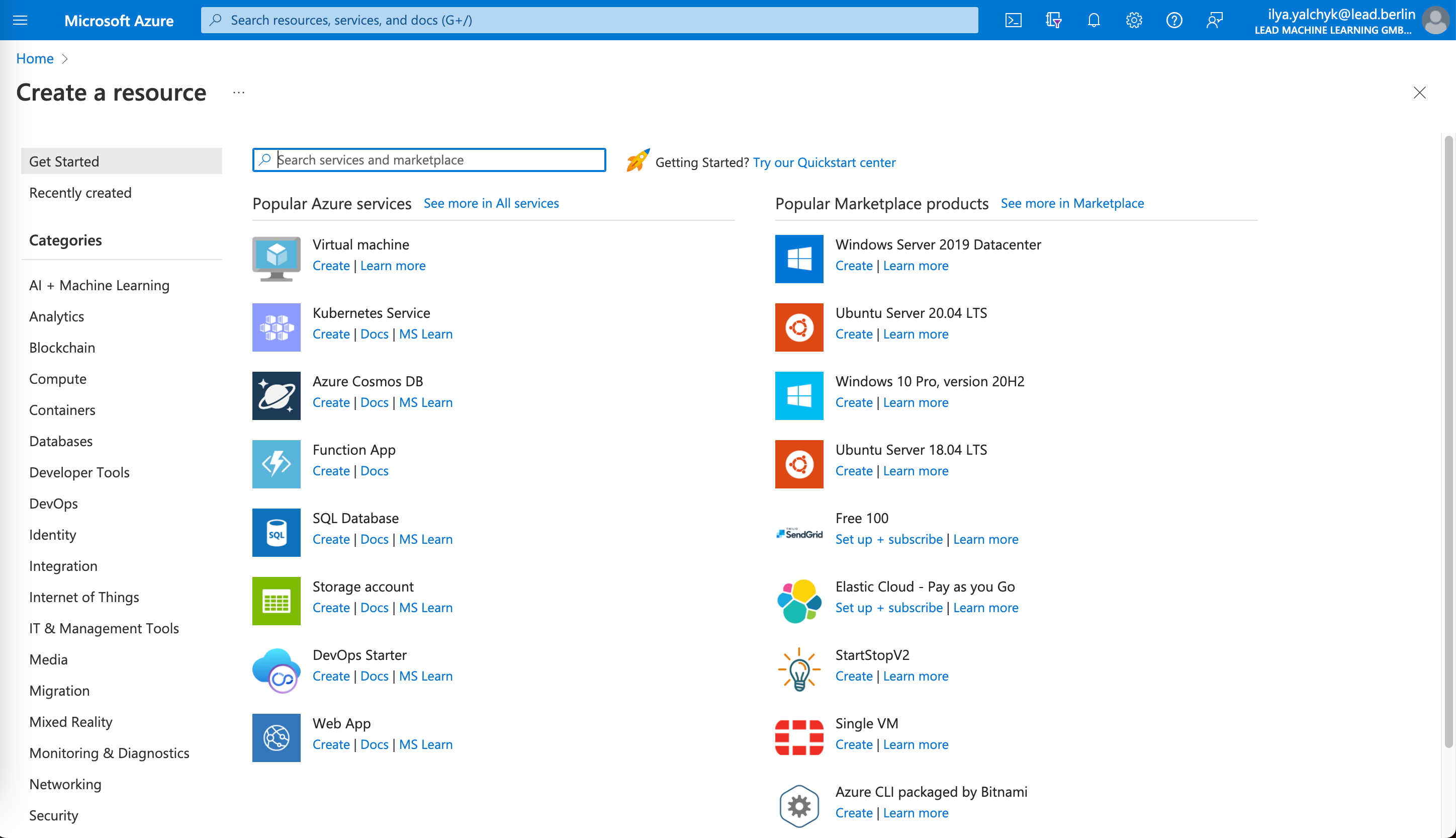1456x838 pixels.
Task: Open Directory and subscription filter icon
Action: coord(1053,20)
